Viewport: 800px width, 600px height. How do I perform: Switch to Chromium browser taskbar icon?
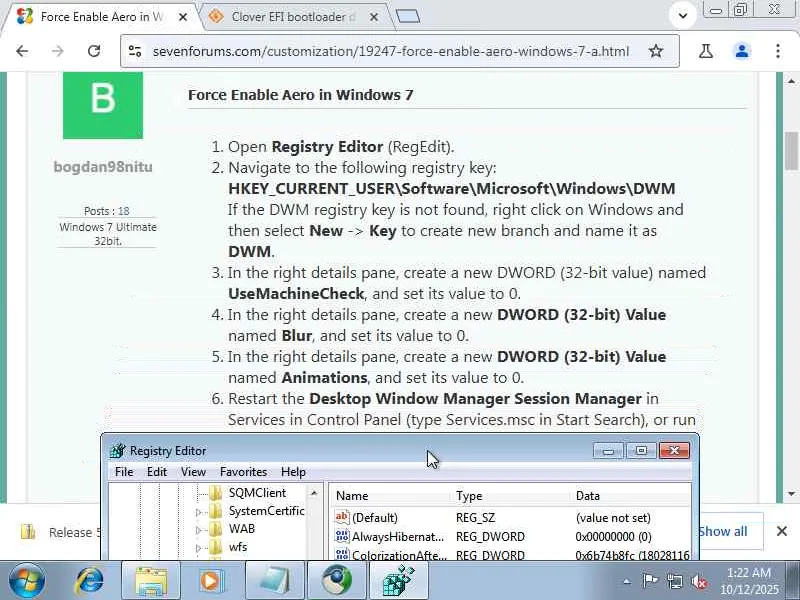tap(336, 581)
